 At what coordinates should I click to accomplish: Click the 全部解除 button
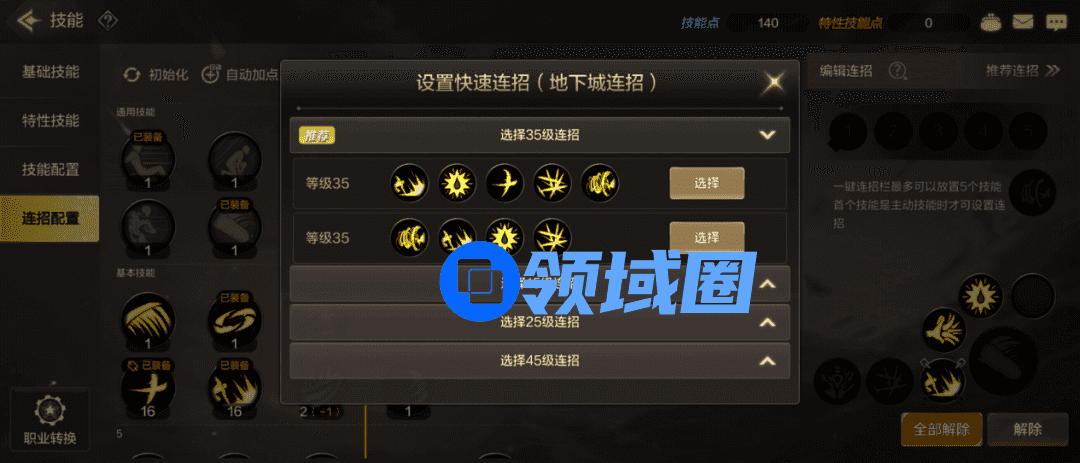942,429
